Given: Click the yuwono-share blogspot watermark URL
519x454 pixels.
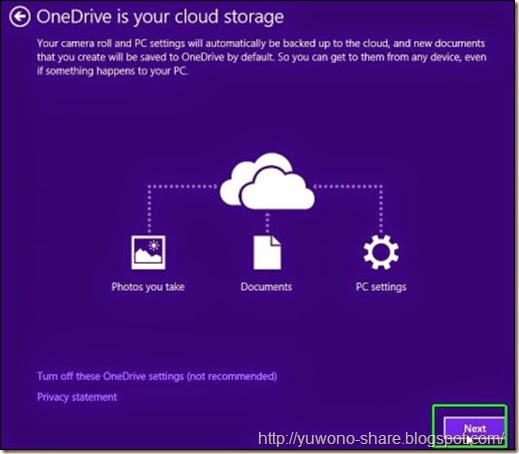Looking at the screenshot, I should (x=381, y=438).
